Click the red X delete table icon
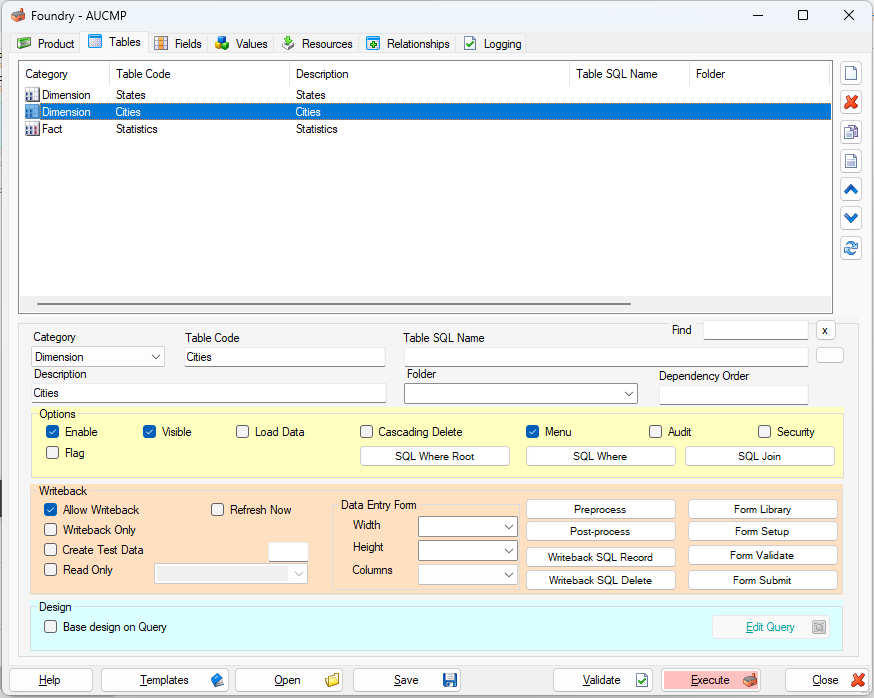The image size is (874, 698). click(x=851, y=102)
